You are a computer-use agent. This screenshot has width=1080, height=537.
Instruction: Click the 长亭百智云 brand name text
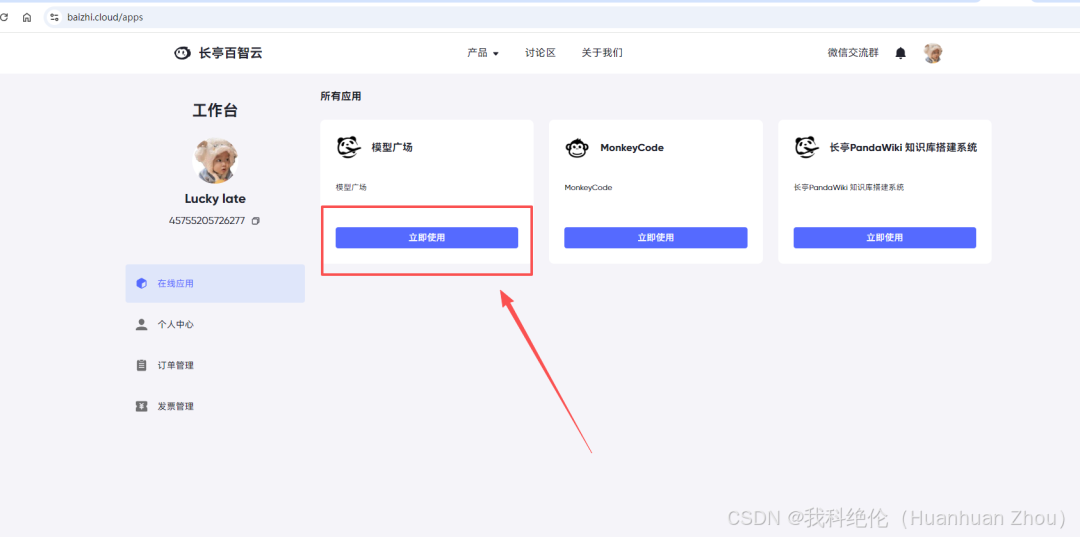click(x=231, y=53)
